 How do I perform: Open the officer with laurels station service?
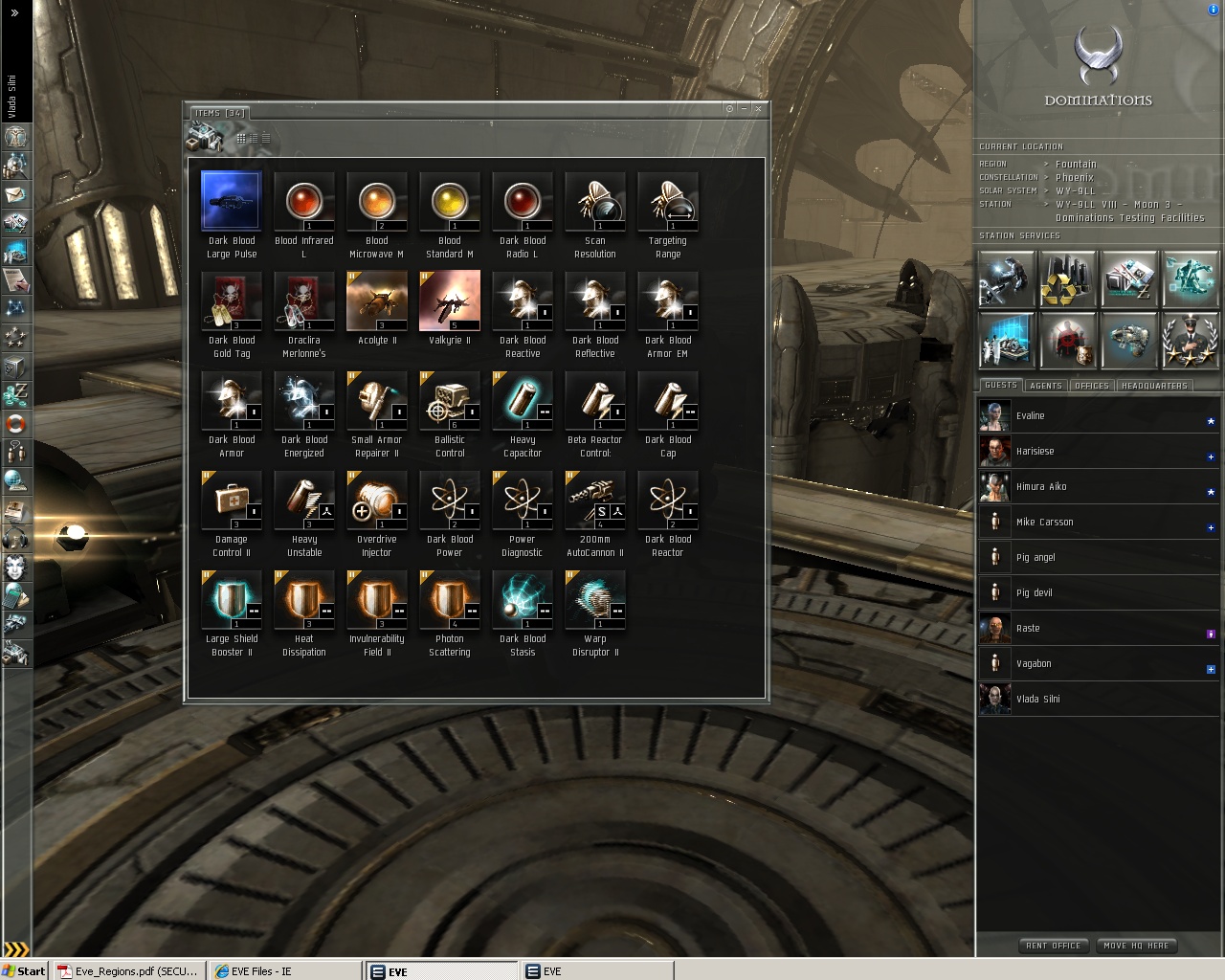pos(1190,340)
